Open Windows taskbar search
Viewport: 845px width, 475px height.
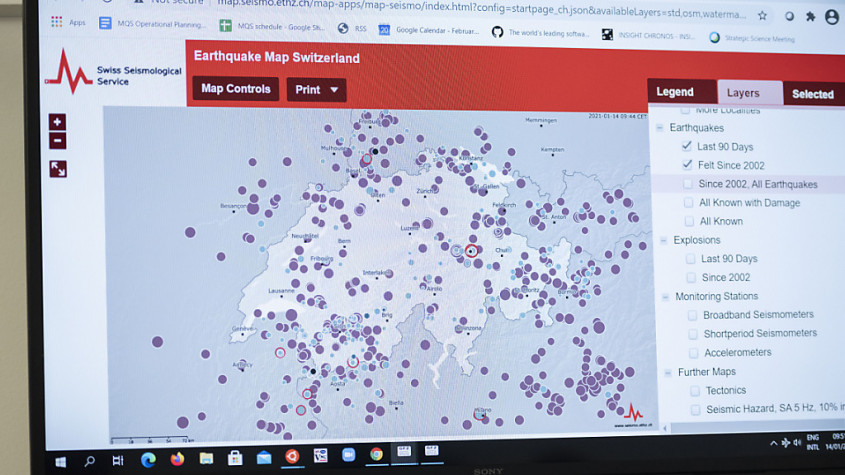pos(89,461)
